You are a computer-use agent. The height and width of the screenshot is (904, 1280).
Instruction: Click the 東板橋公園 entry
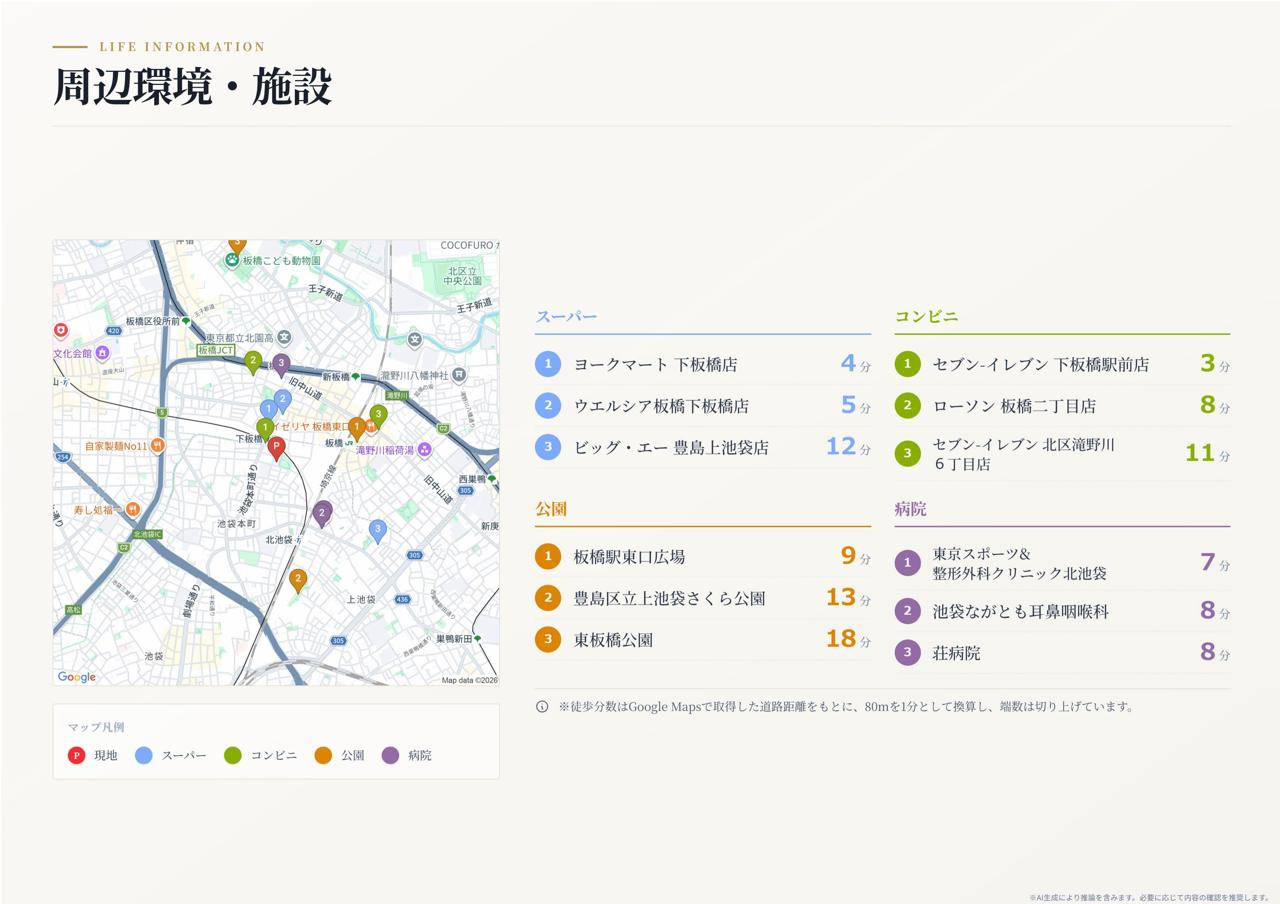(703, 640)
